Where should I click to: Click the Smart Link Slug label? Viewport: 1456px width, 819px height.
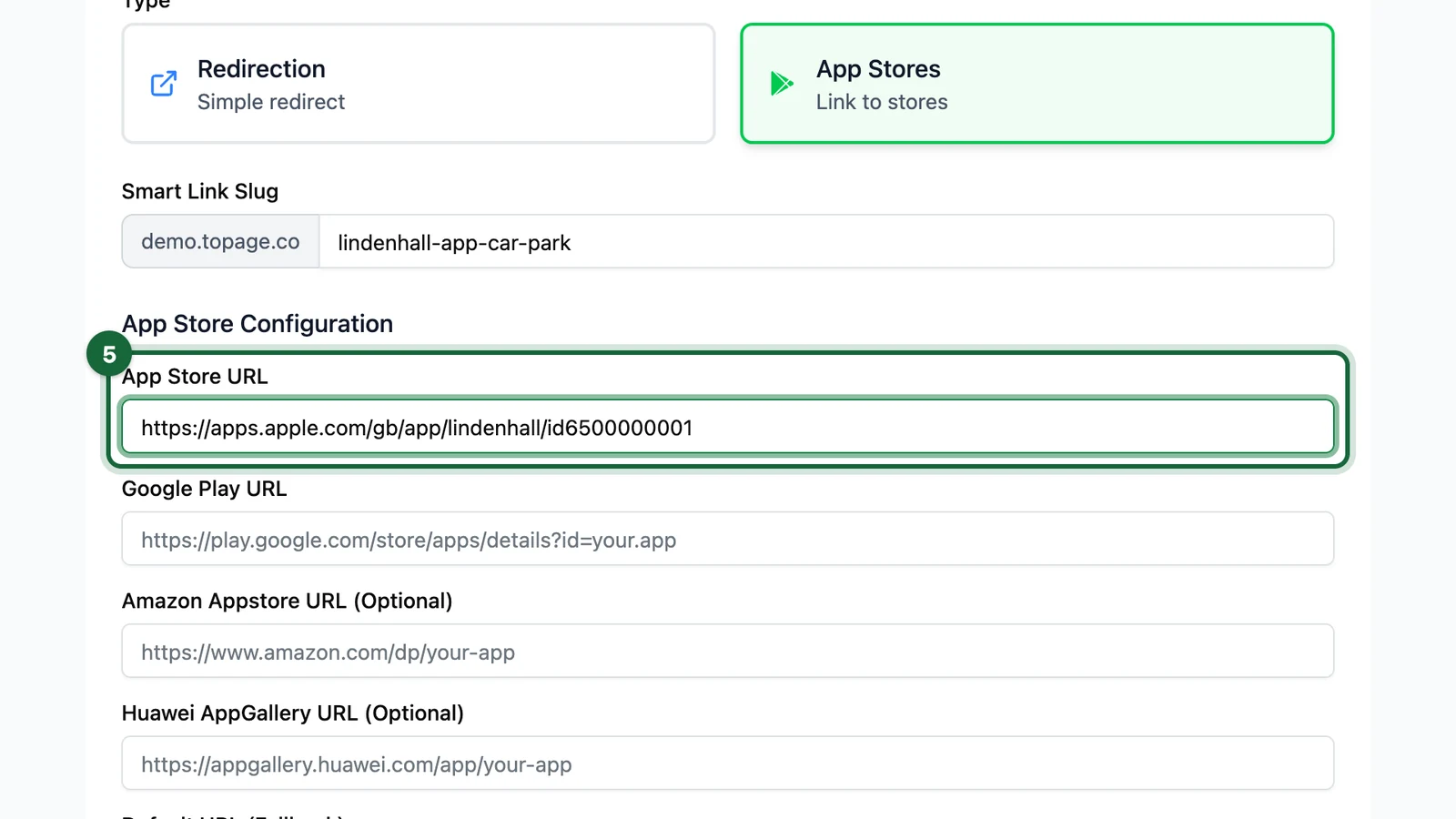coord(200,191)
